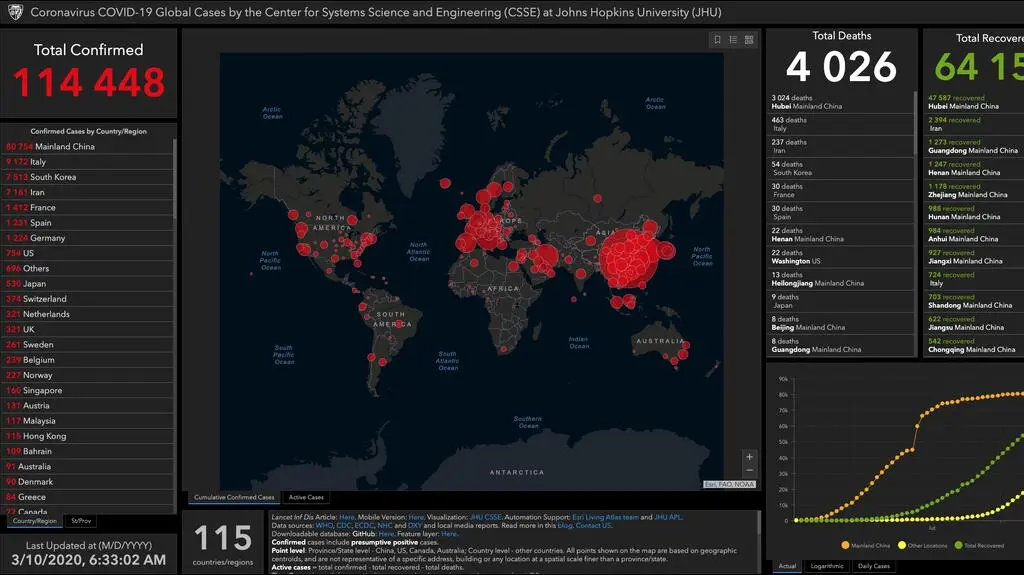Open the WHO data source link
1024x575 pixels.
[x=324, y=526]
